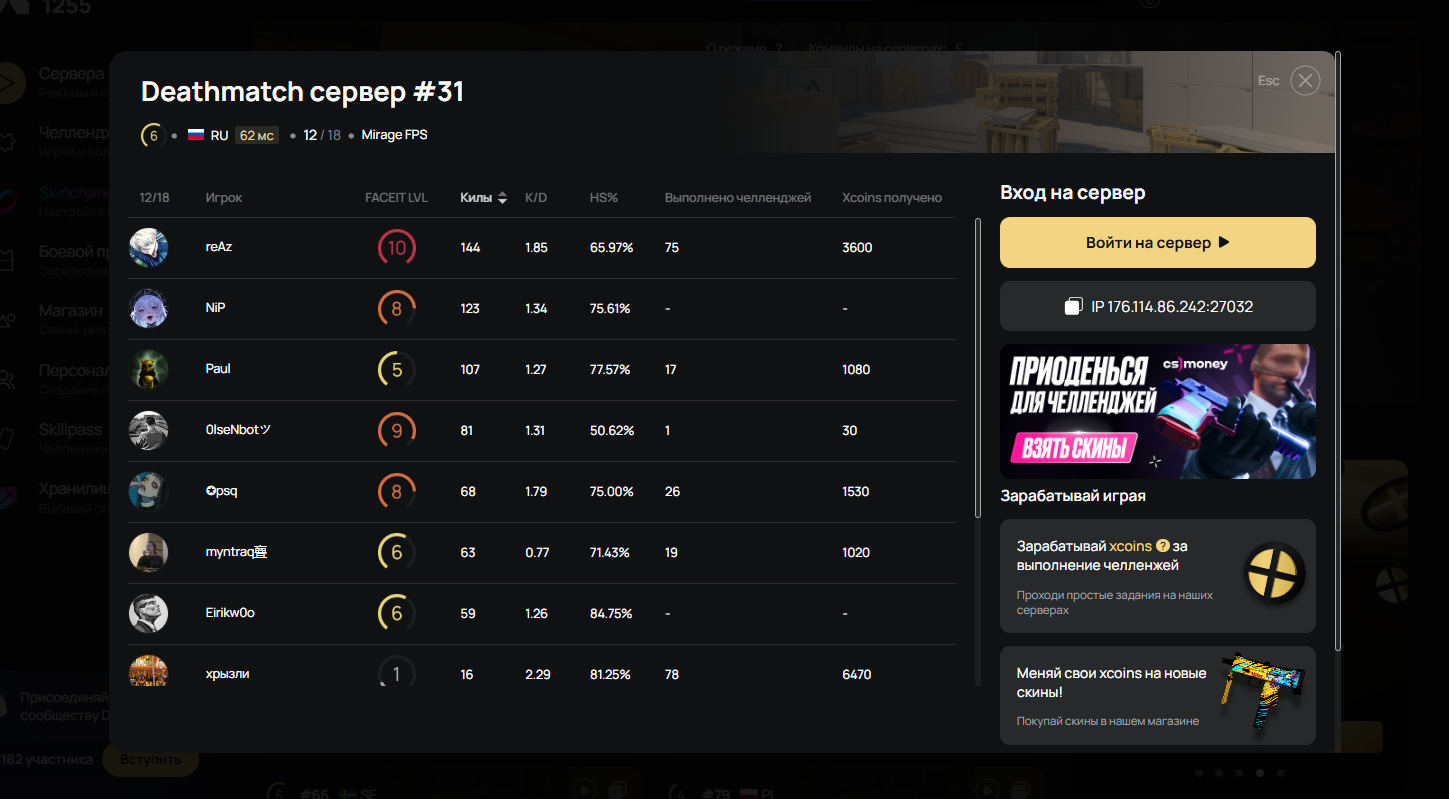The width and height of the screenshot is (1449, 799).
Task: Click the Вступить button behind the dialog
Action: (151, 759)
